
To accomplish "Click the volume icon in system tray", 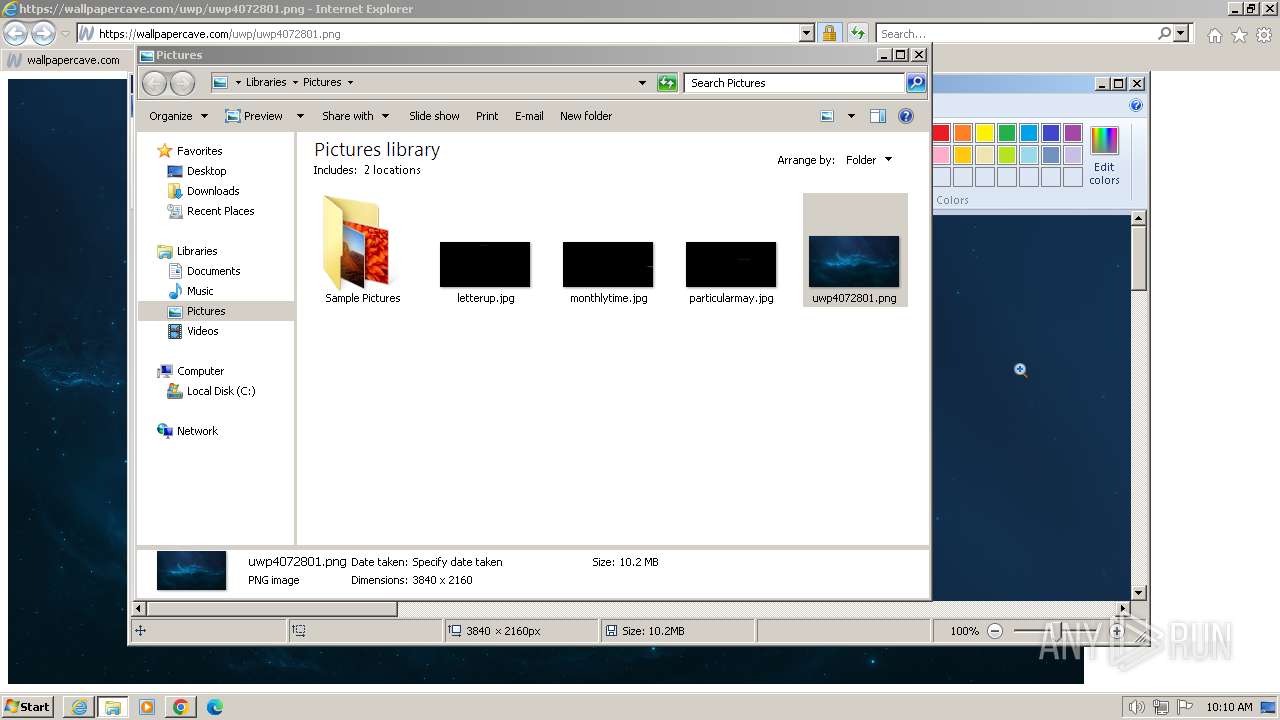I will [x=1137, y=707].
